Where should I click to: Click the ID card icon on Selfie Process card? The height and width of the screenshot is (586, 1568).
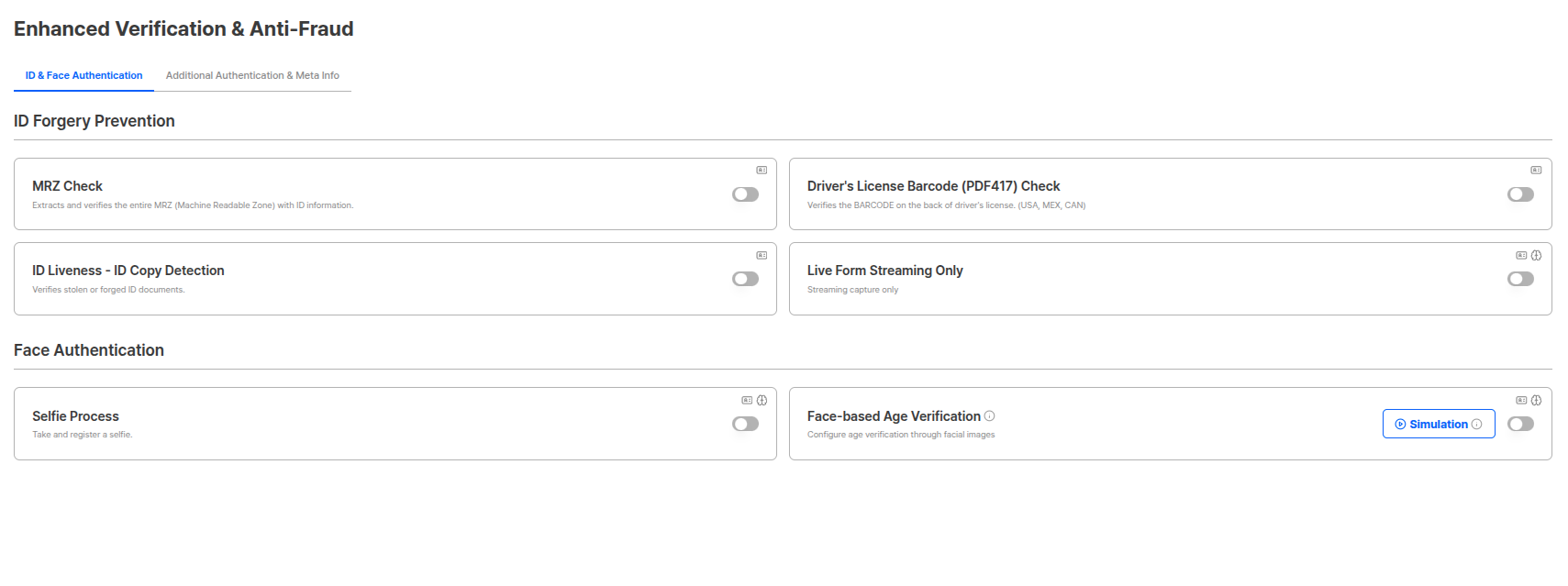(746, 400)
